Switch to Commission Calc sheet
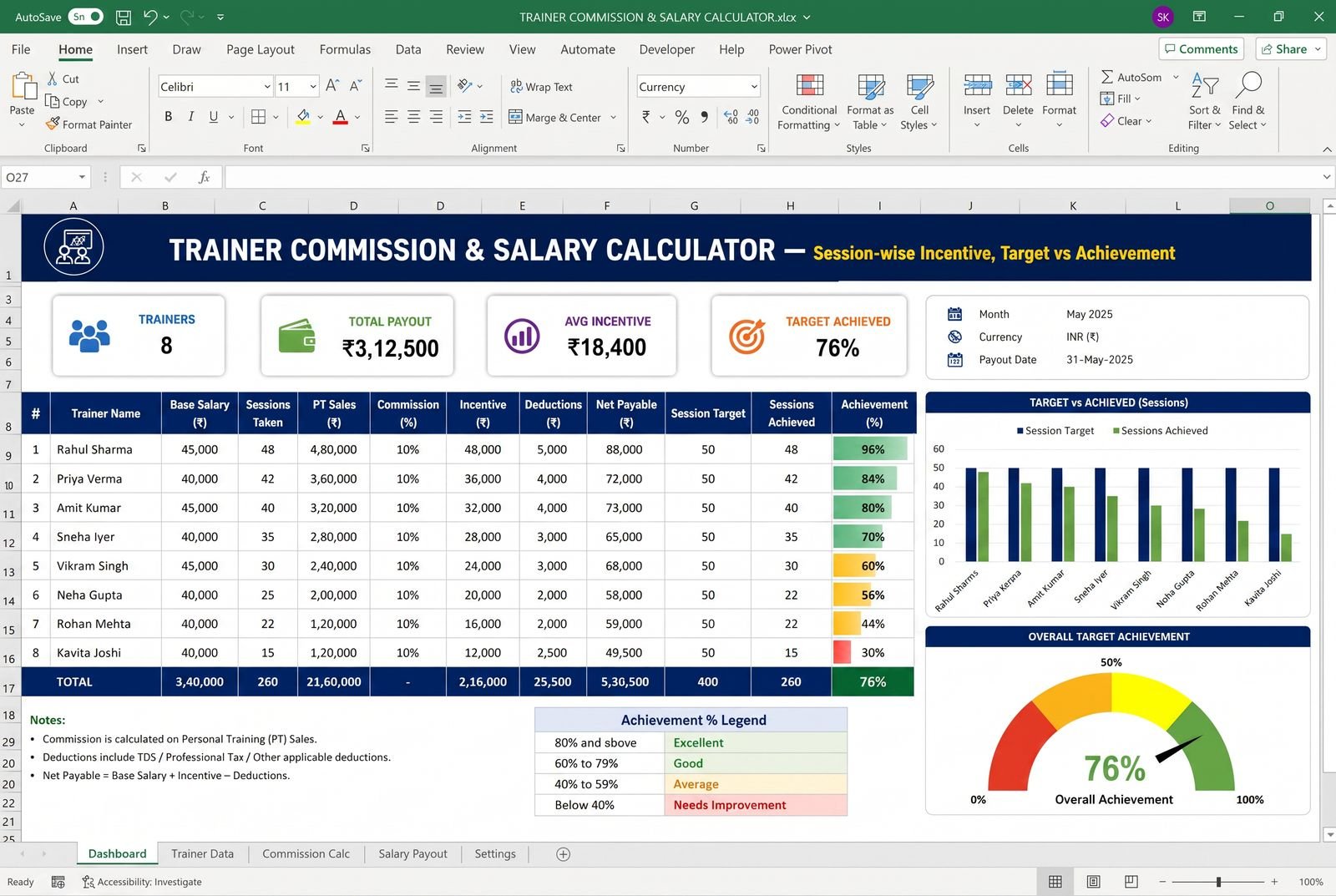 [306, 853]
